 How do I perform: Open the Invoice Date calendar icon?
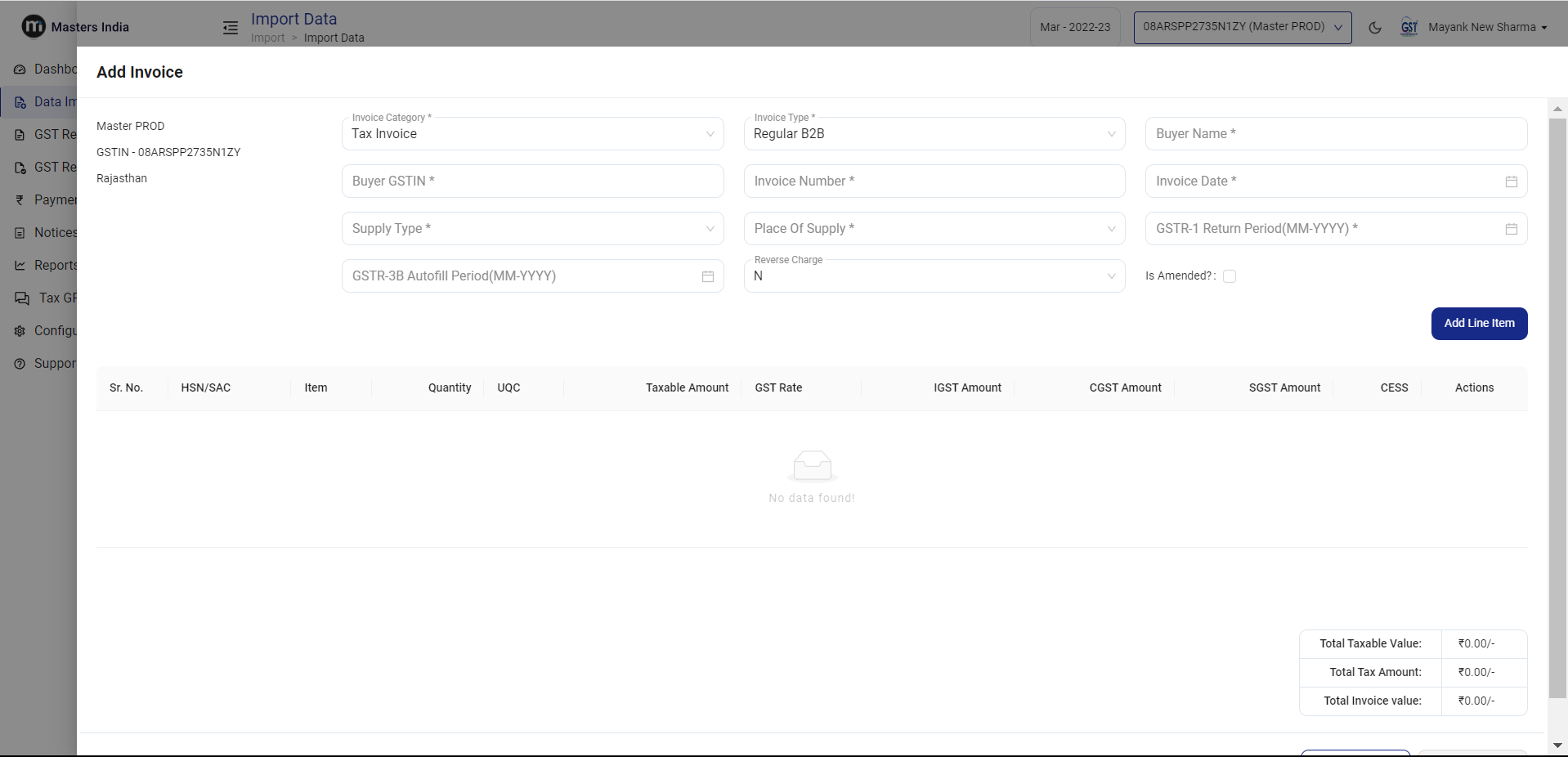coord(1511,181)
